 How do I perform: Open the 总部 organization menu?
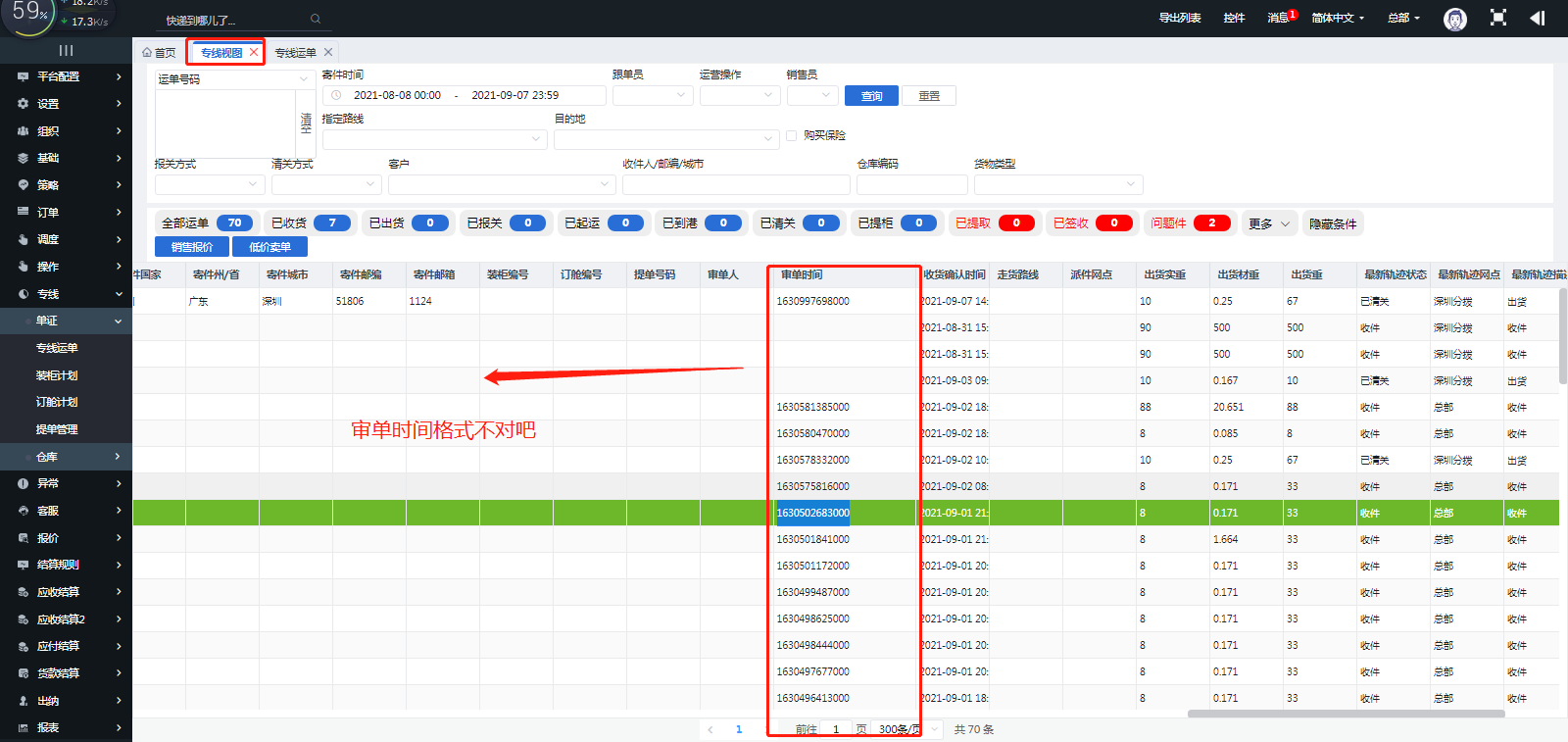[x=1403, y=18]
